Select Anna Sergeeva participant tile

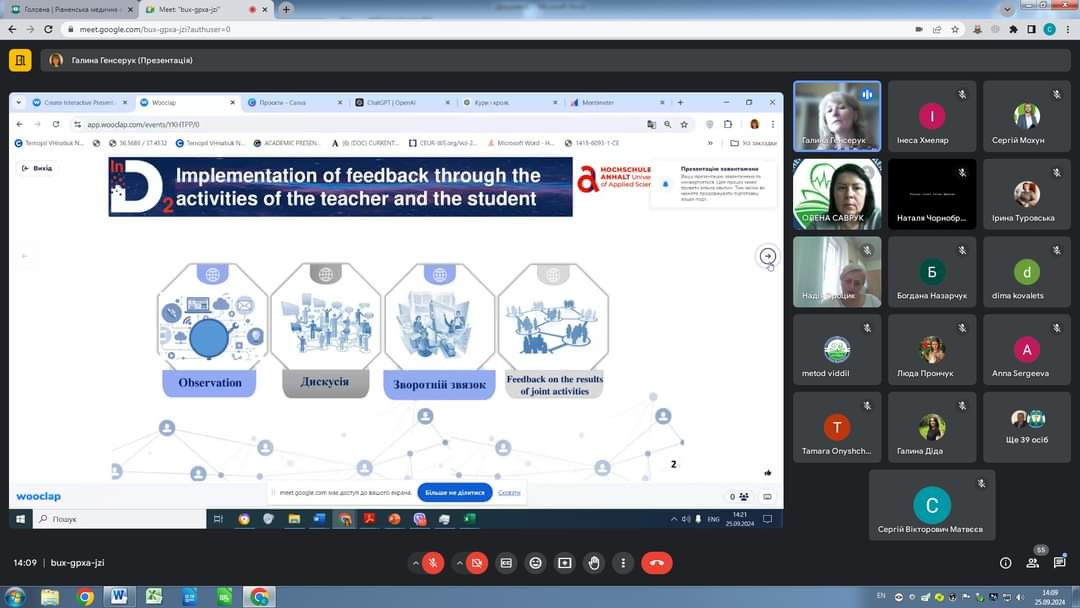(x=1026, y=349)
